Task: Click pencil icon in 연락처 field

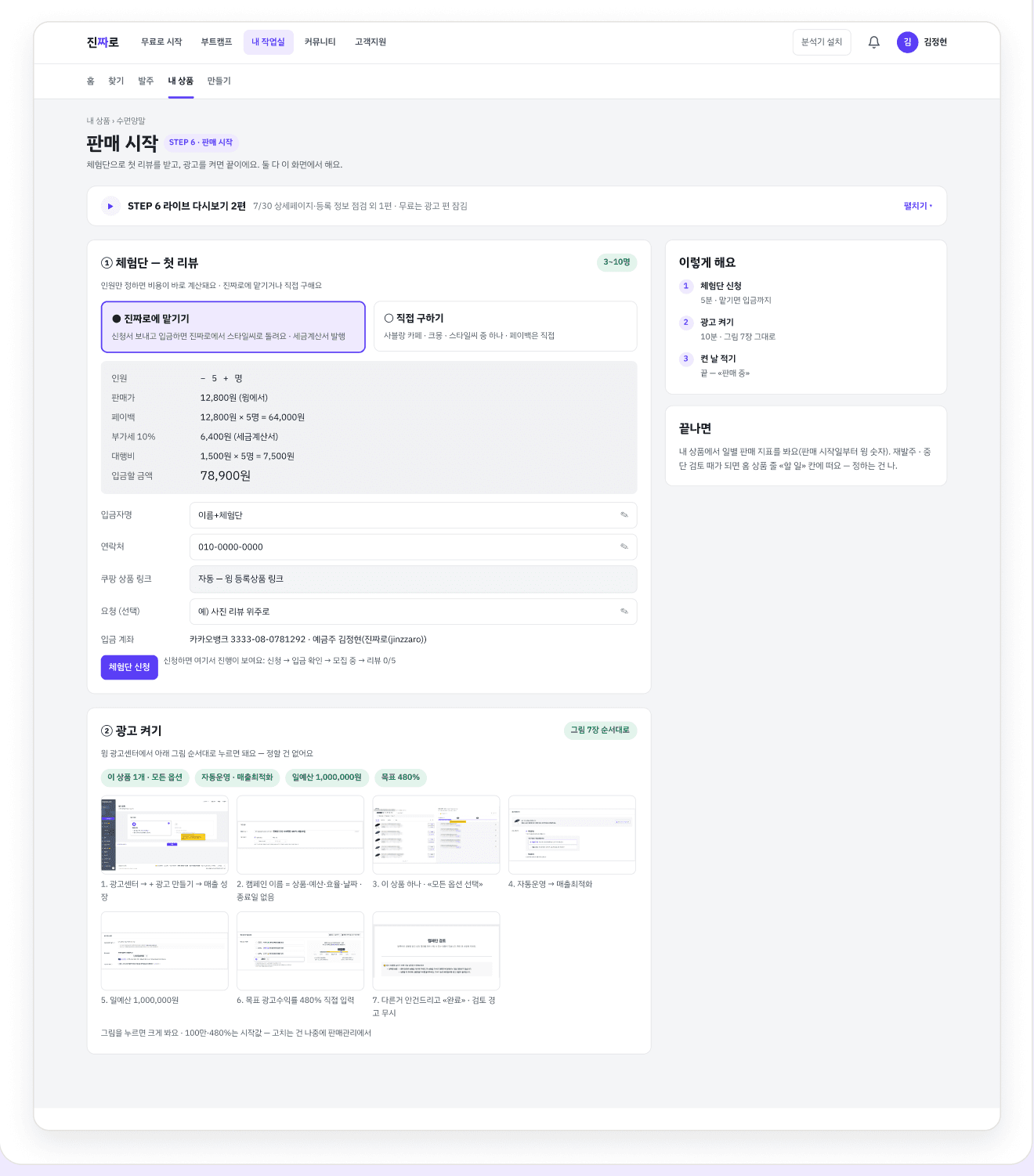Action: [x=624, y=547]
